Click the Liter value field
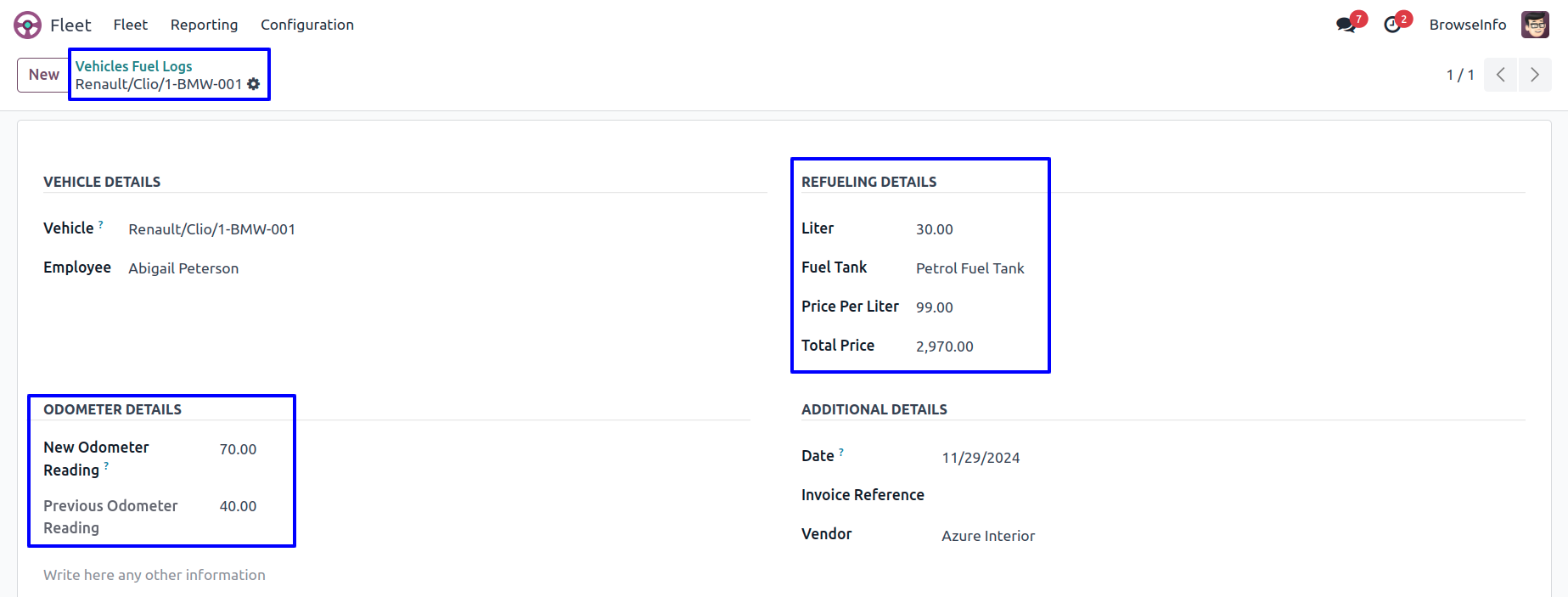 [x=934, y=229]
